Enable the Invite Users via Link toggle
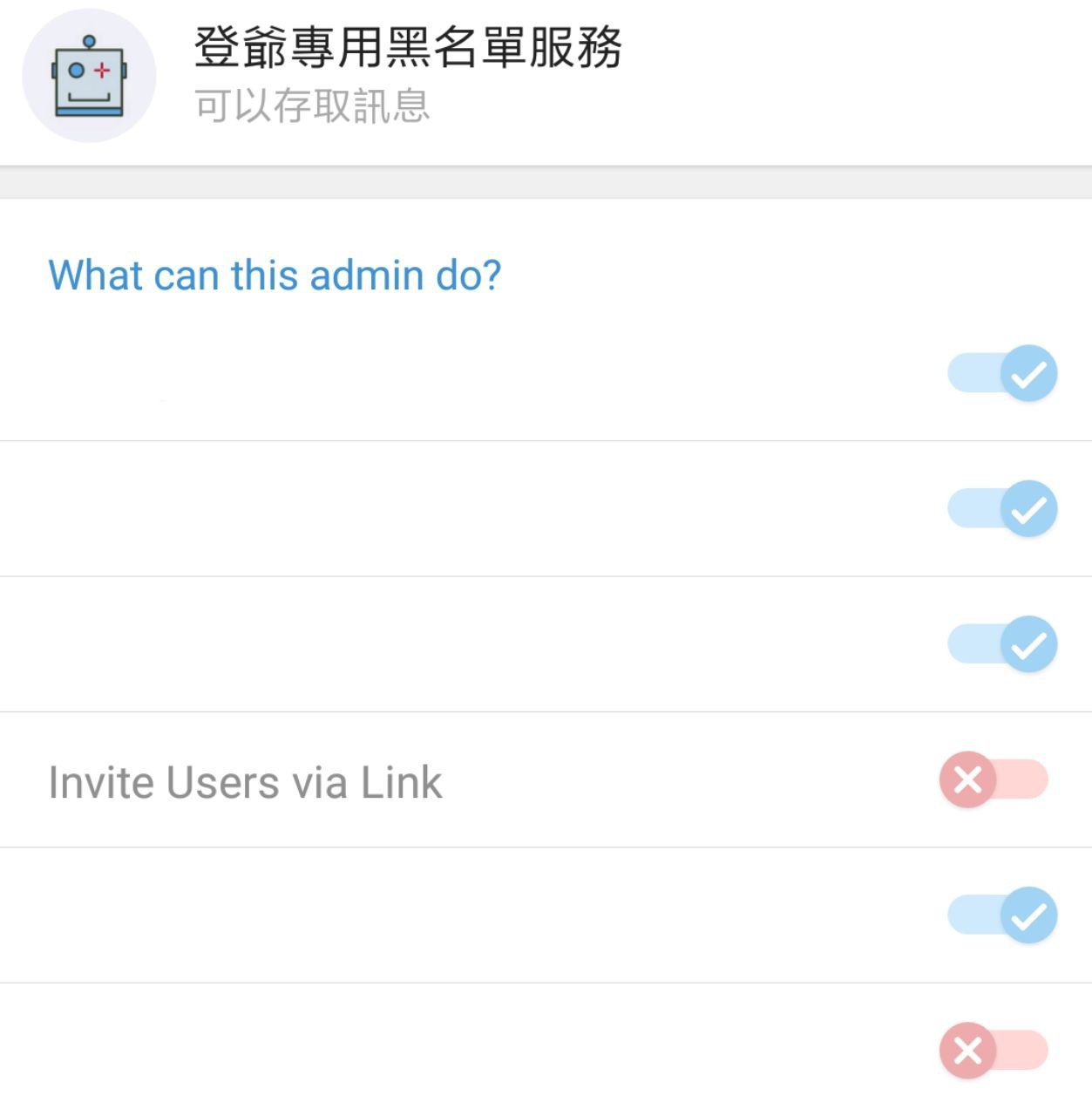 tap(994, 779)
